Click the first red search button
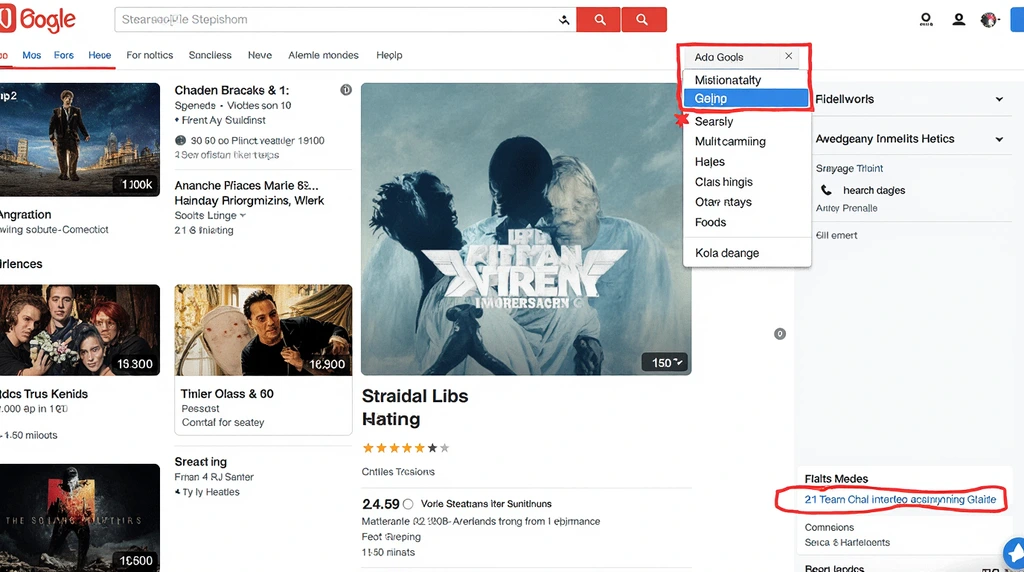1024x572 pixels. (598, 20)
